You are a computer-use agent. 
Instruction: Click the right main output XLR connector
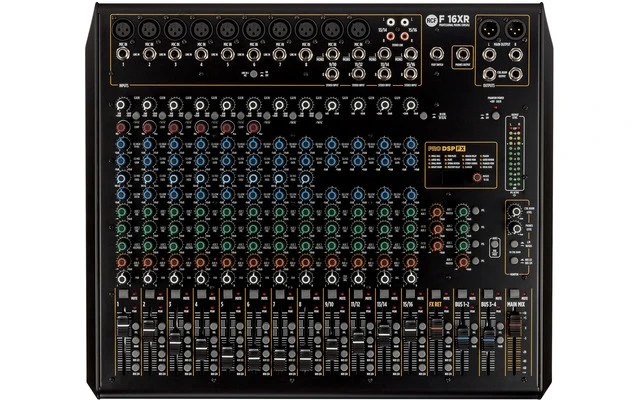click(515, 30)
